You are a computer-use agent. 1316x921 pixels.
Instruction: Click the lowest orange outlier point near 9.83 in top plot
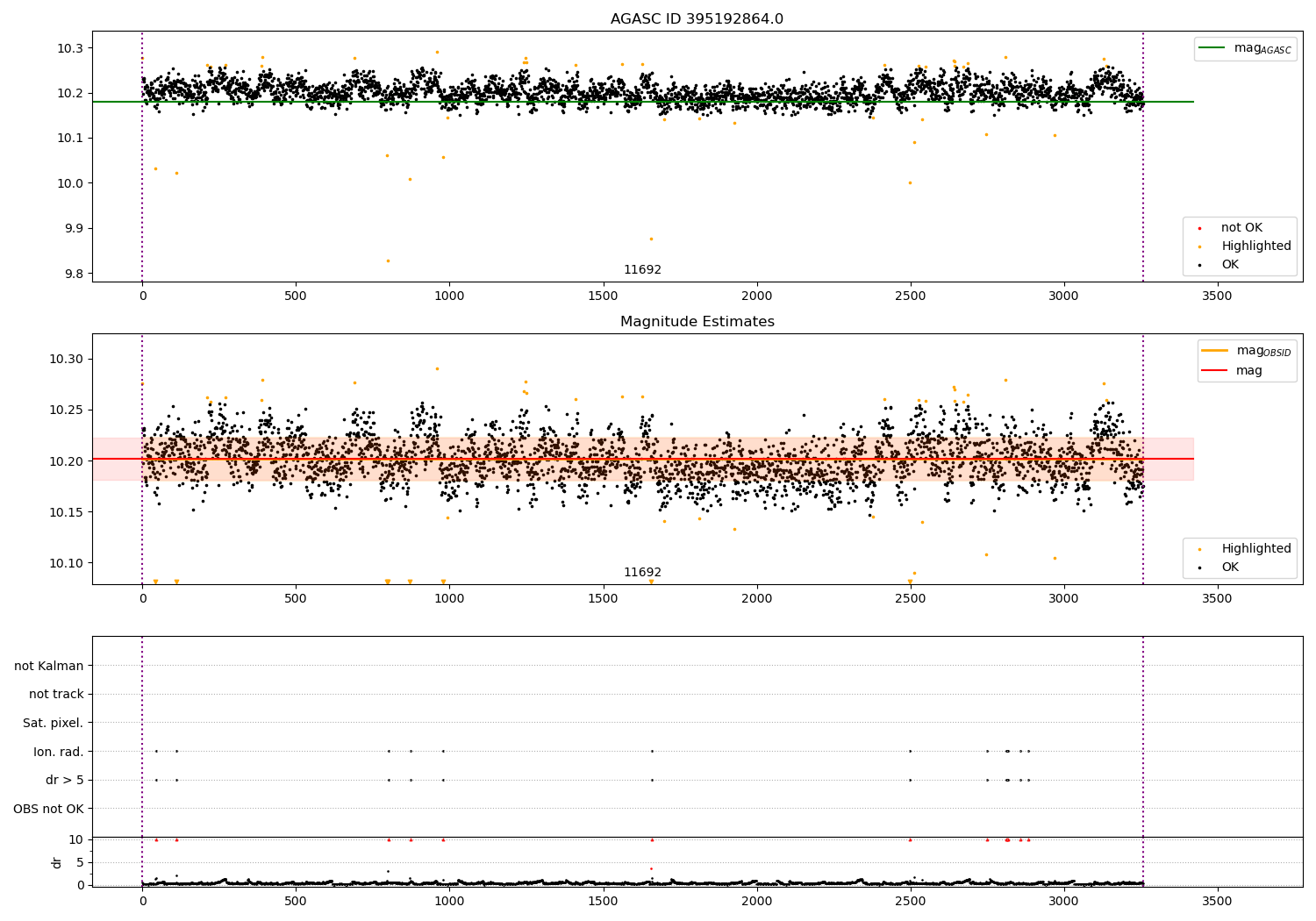pos(388,261)
